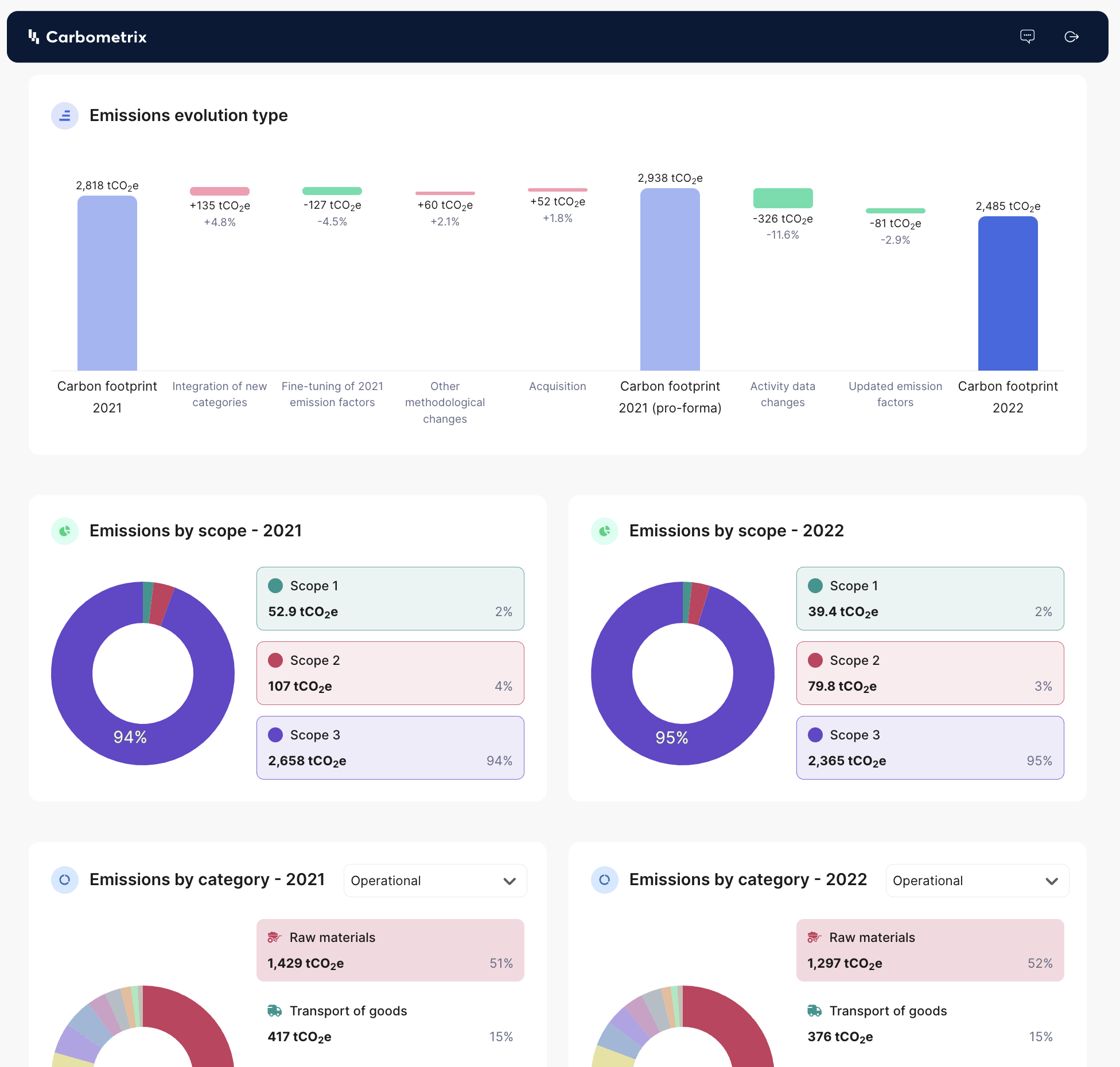Click the '2,818 tCO2e' value label
The image size is (1120, 1067).
107,185
